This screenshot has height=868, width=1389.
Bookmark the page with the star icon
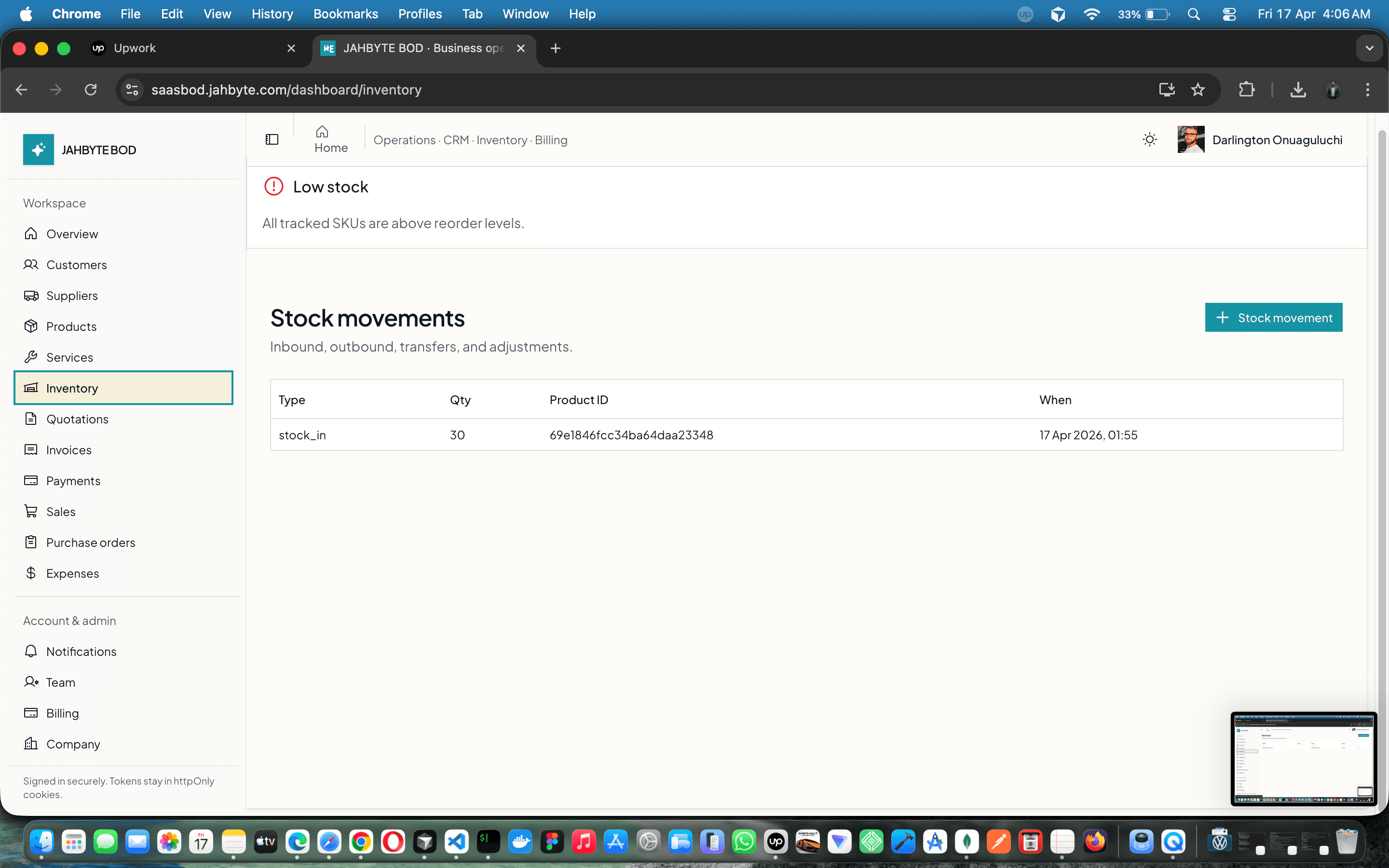(x=1198, y=90)
